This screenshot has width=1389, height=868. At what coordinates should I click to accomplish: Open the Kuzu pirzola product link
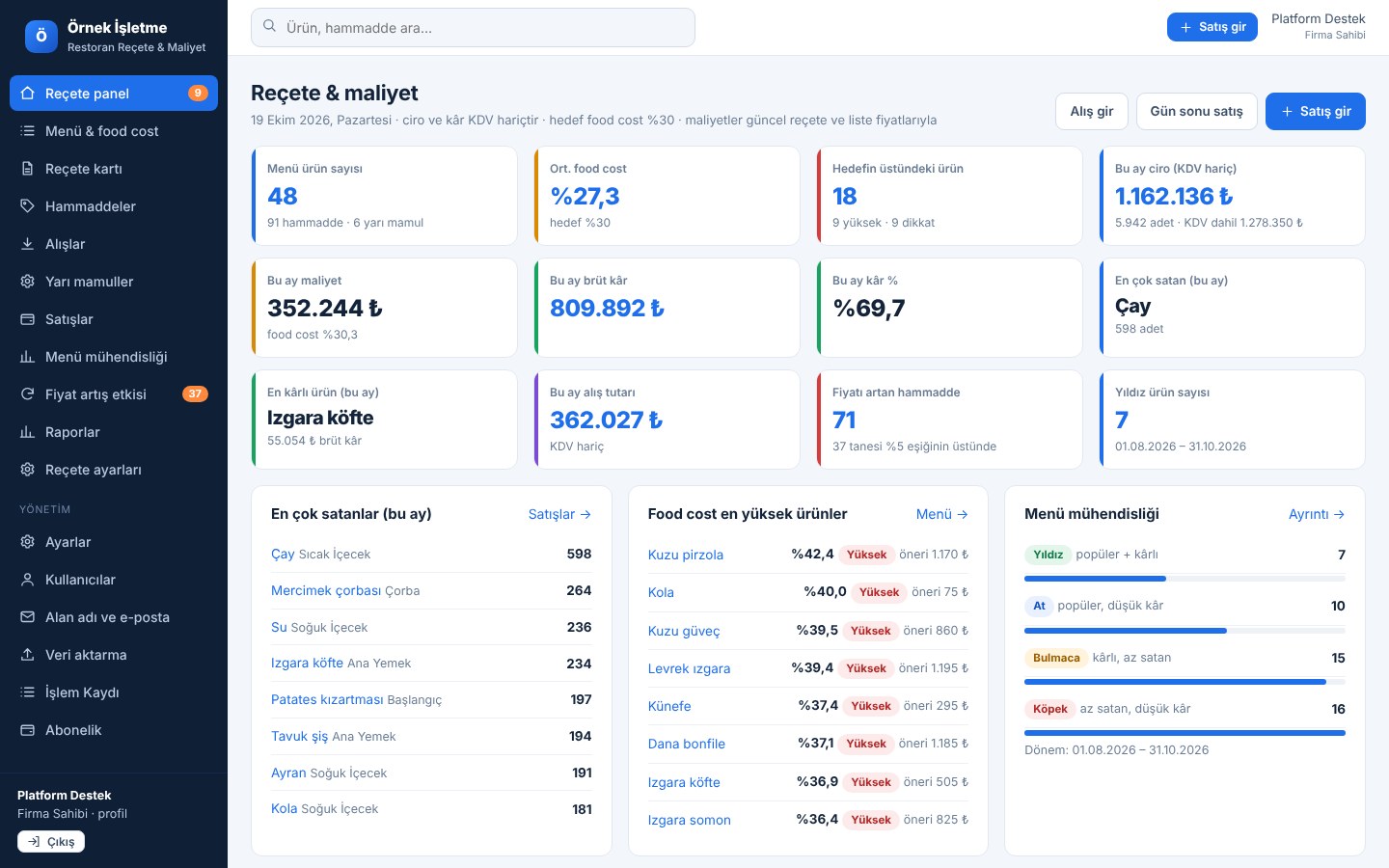686,555
